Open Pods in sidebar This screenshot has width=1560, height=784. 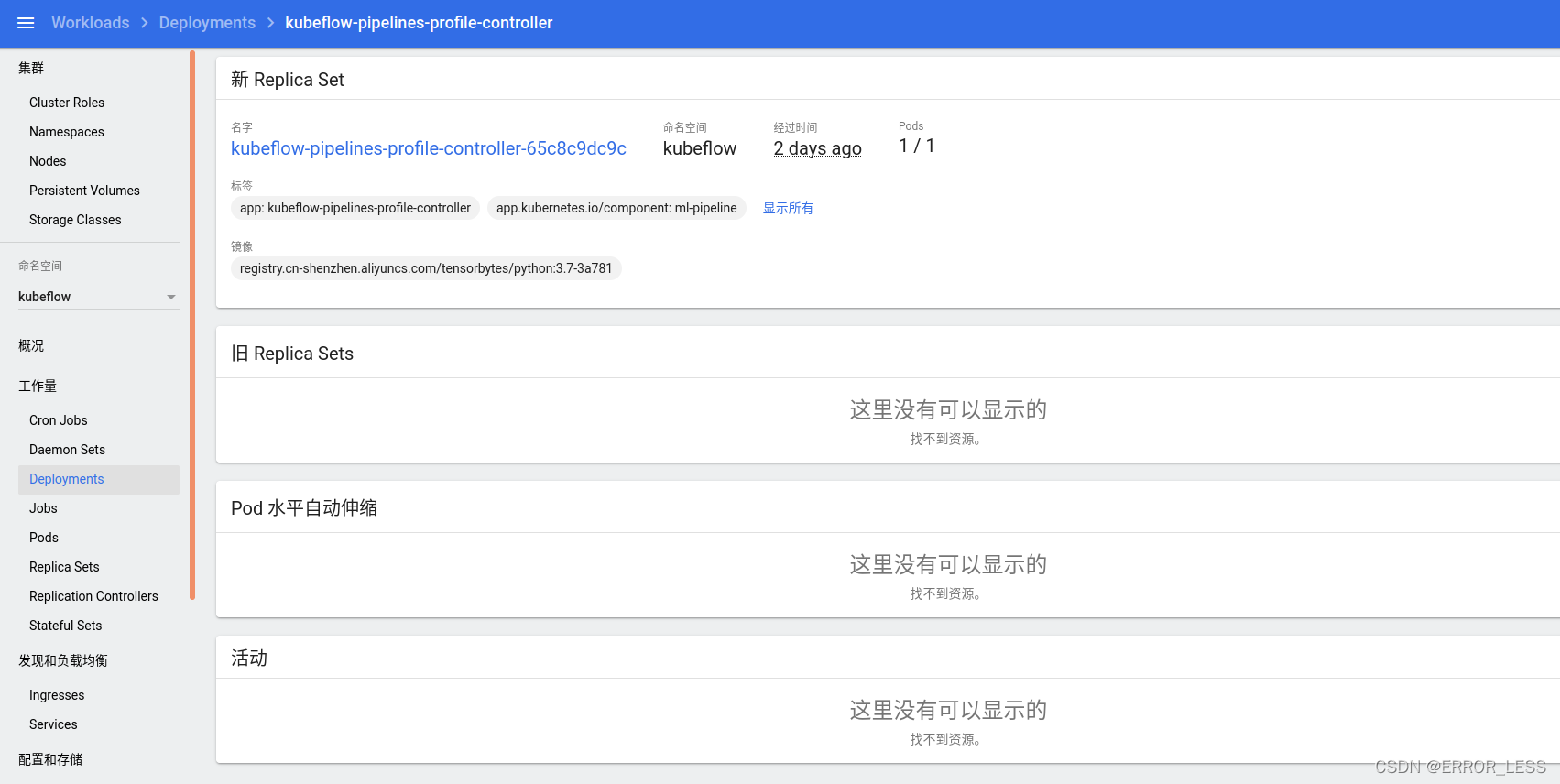point(44,538)
